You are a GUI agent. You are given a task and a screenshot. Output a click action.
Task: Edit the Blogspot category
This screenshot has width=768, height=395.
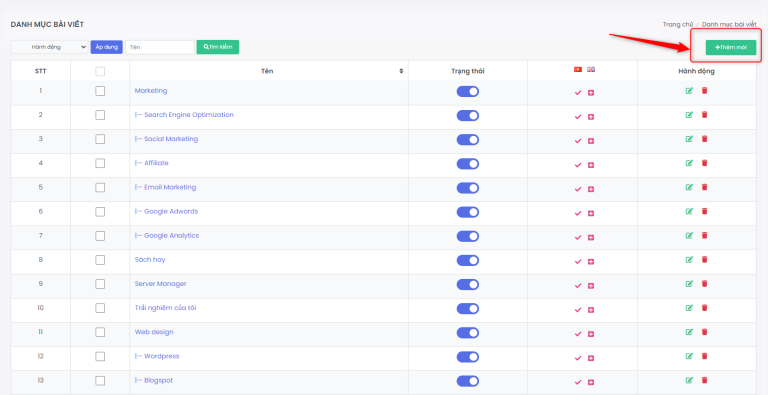point(689,380)
